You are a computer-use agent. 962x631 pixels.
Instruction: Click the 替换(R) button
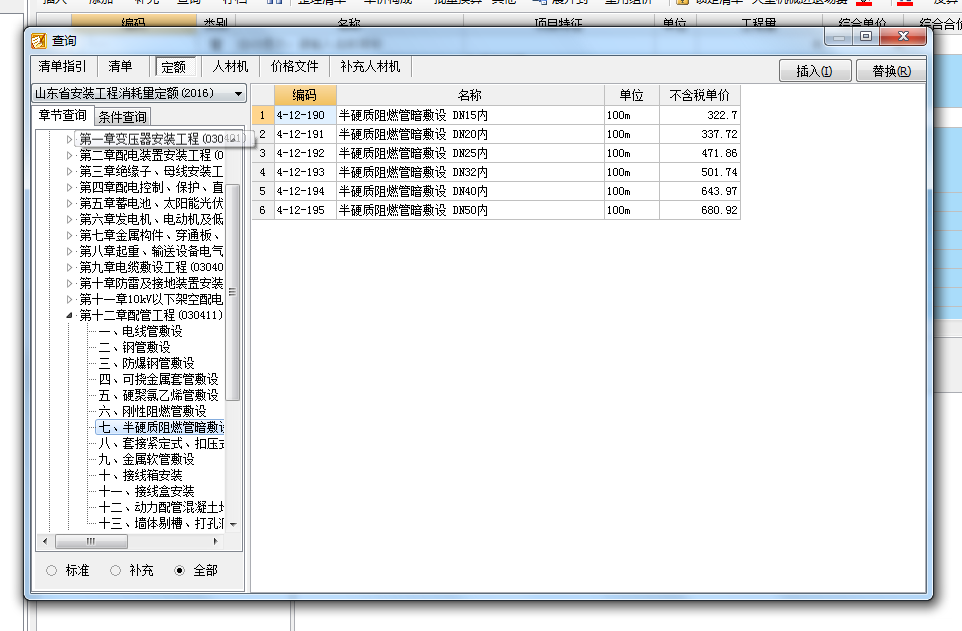(891, 71)
